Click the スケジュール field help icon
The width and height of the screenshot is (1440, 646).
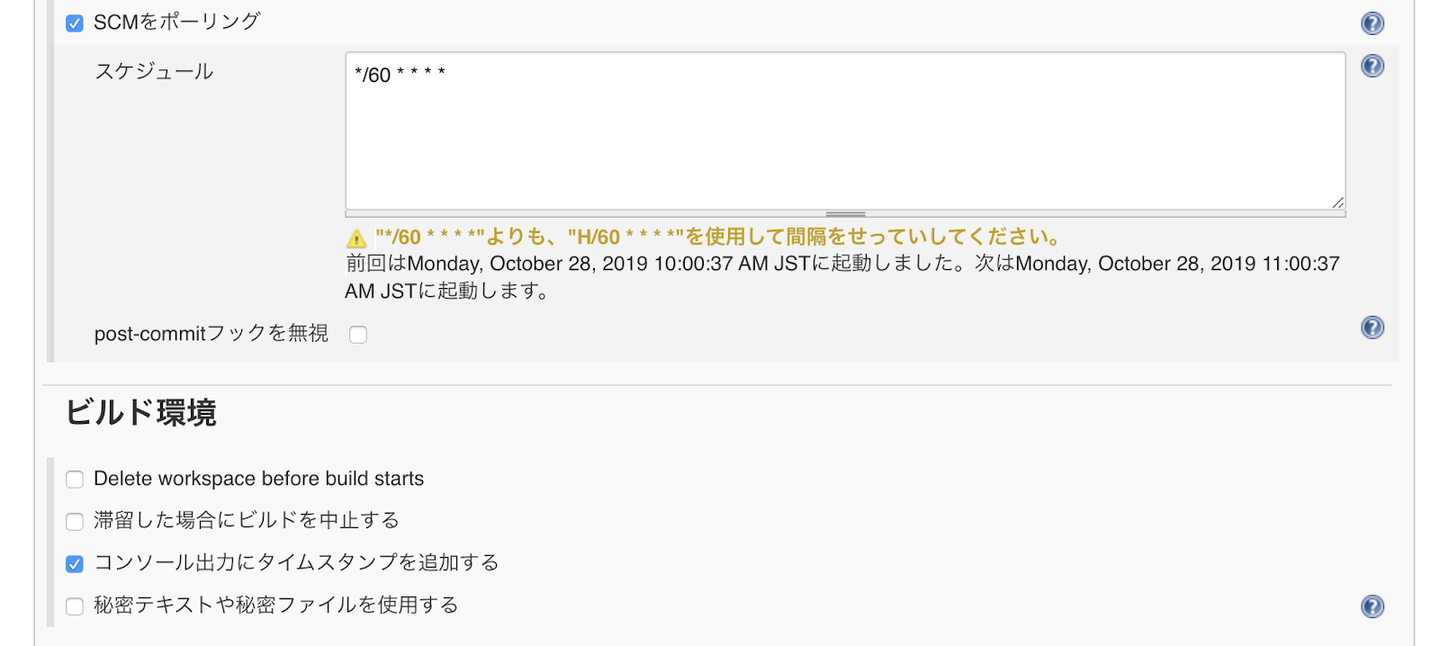coord(1372,66)
